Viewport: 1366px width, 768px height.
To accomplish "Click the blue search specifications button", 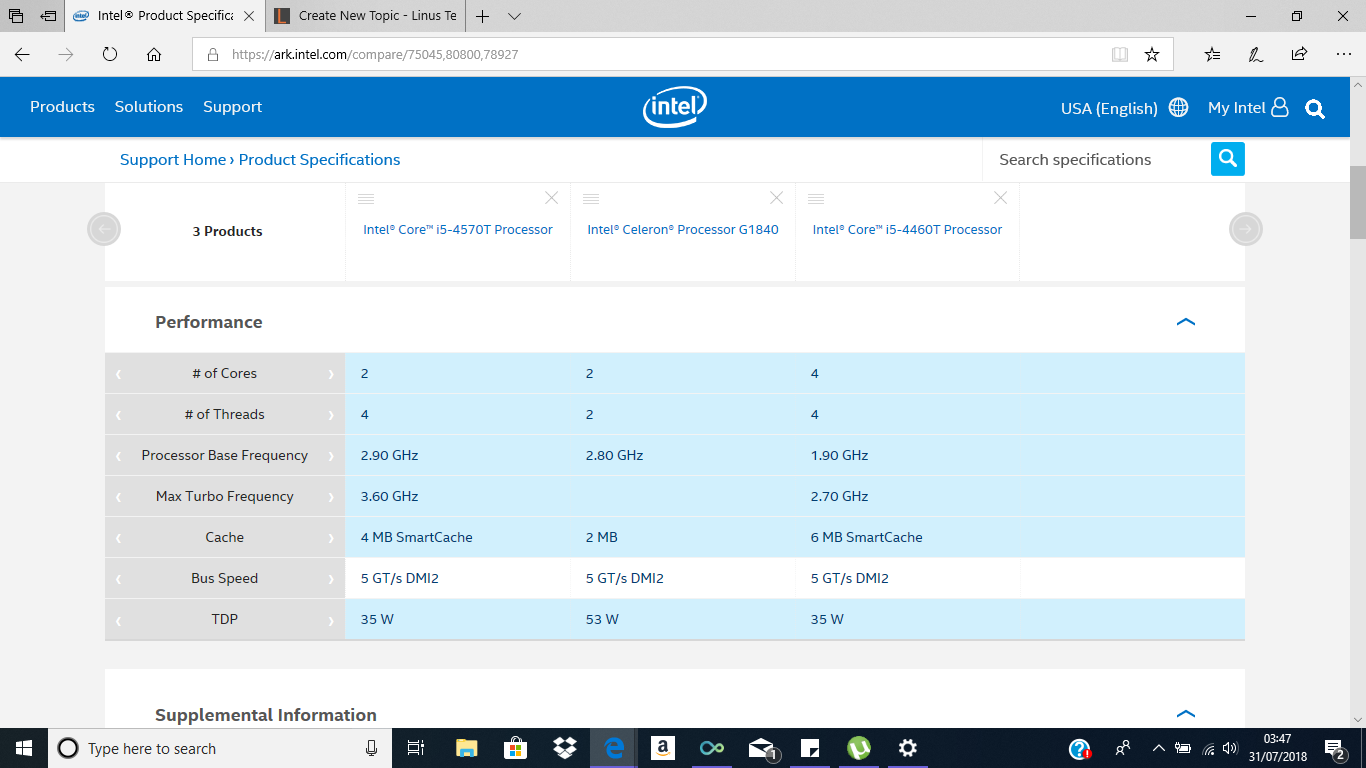I will click(x=1228, y=159).
